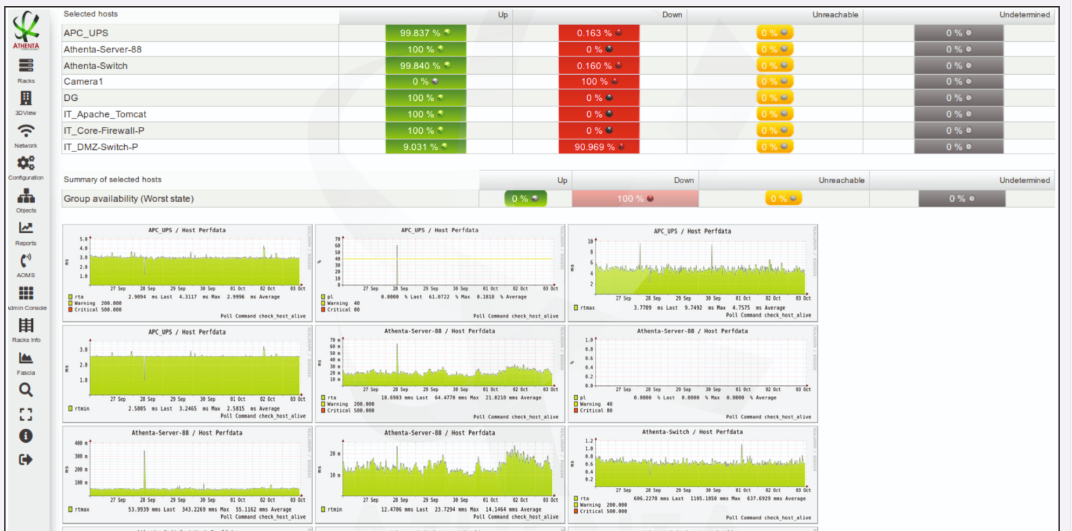
Task: Click the 0.163 % Down badge
Action: [x=599, y=33]
